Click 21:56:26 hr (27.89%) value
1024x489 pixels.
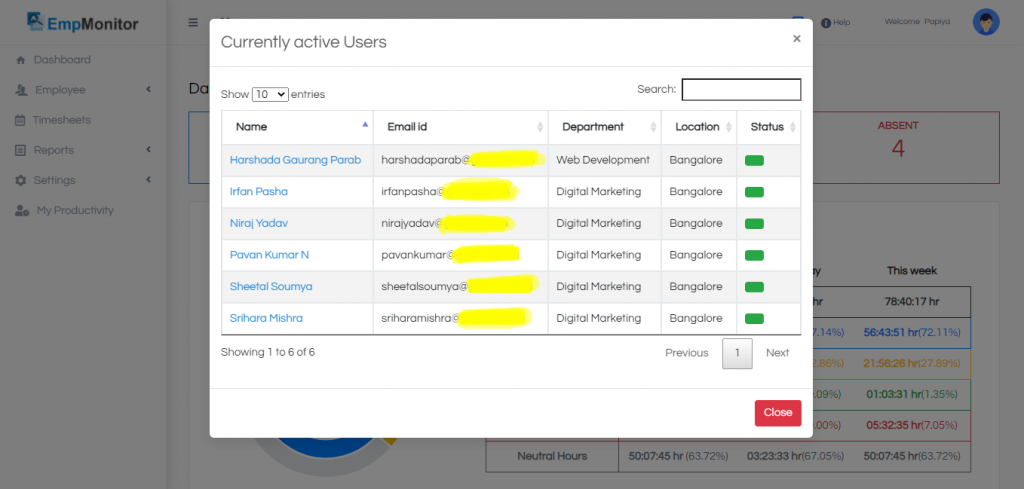(912, 363)
